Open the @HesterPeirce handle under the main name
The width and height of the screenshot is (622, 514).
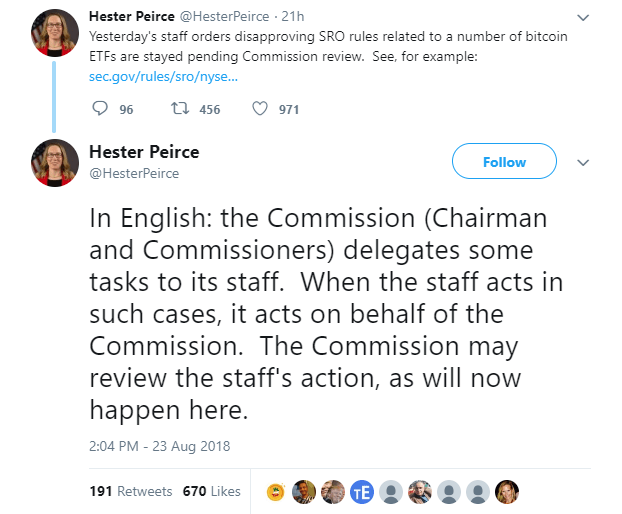[134, 173]
